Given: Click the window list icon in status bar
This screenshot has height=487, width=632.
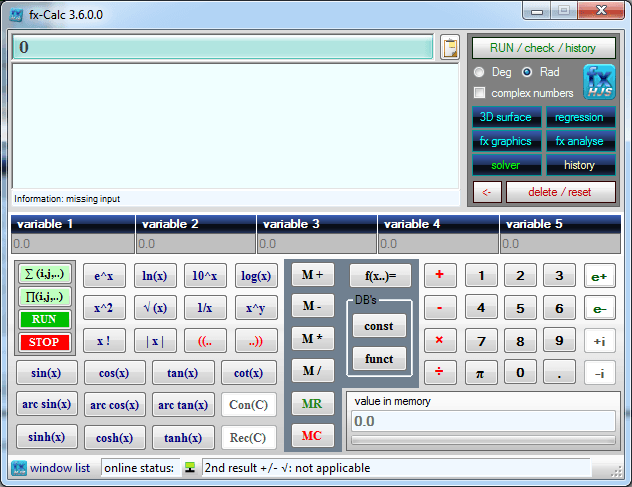Looking at the screenshot, I should [19, 468].
